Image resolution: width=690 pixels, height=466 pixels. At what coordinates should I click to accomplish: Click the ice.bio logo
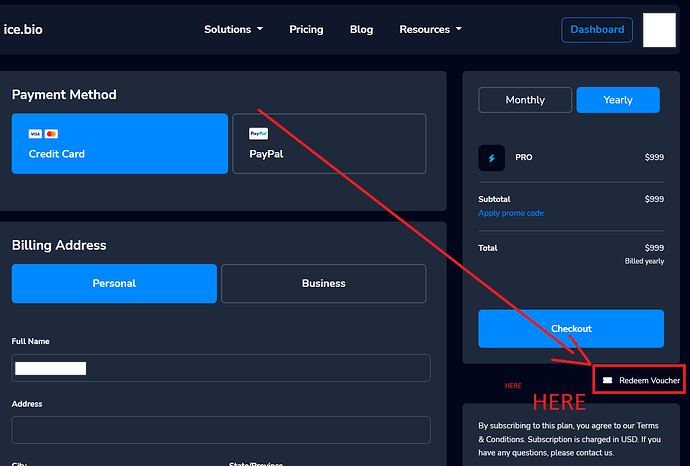point(23,29)
